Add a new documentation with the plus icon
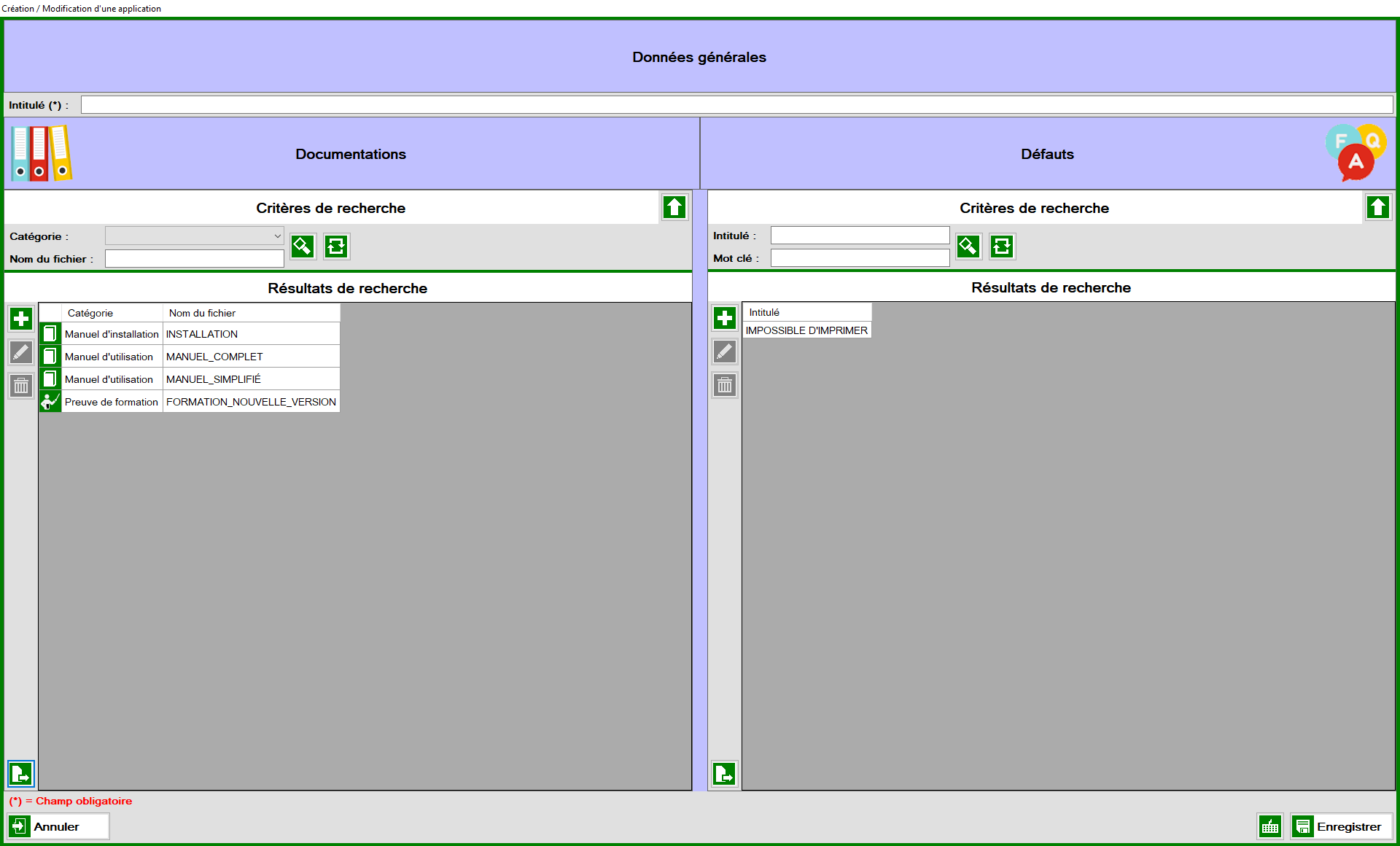This screenshot has height=846, width=1400. [x=20, y=318]
